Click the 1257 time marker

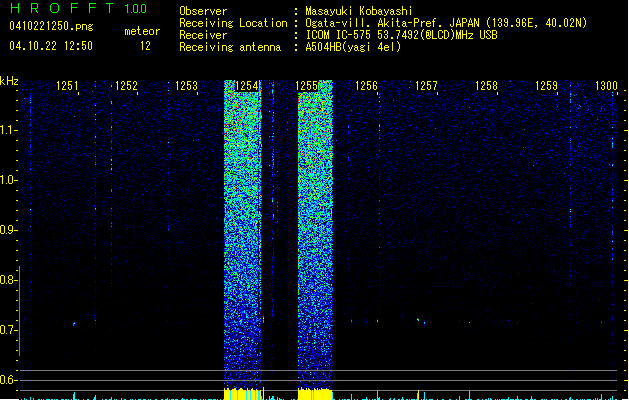(426, 86)
